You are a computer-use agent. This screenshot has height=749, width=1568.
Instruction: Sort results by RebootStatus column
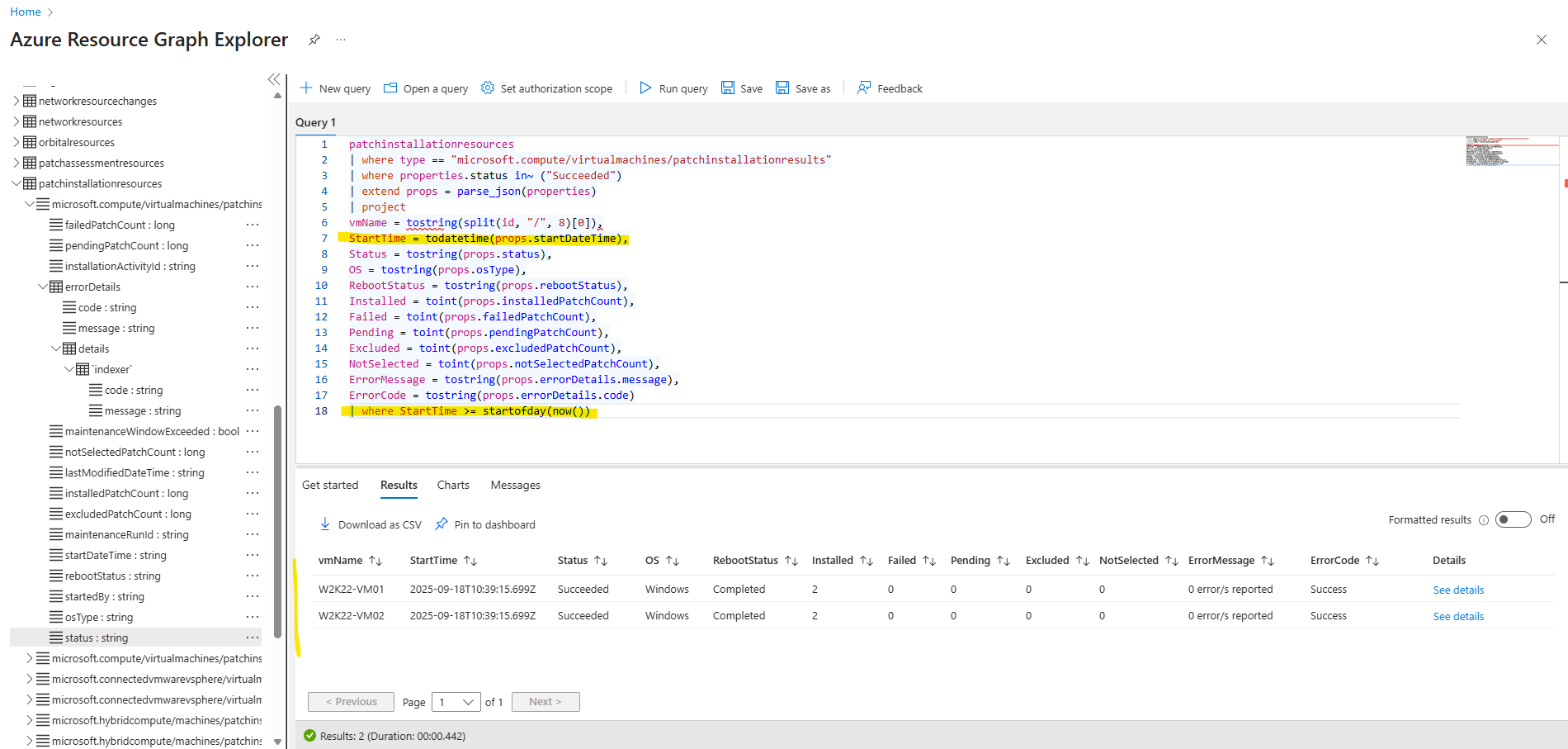(791, 561)
